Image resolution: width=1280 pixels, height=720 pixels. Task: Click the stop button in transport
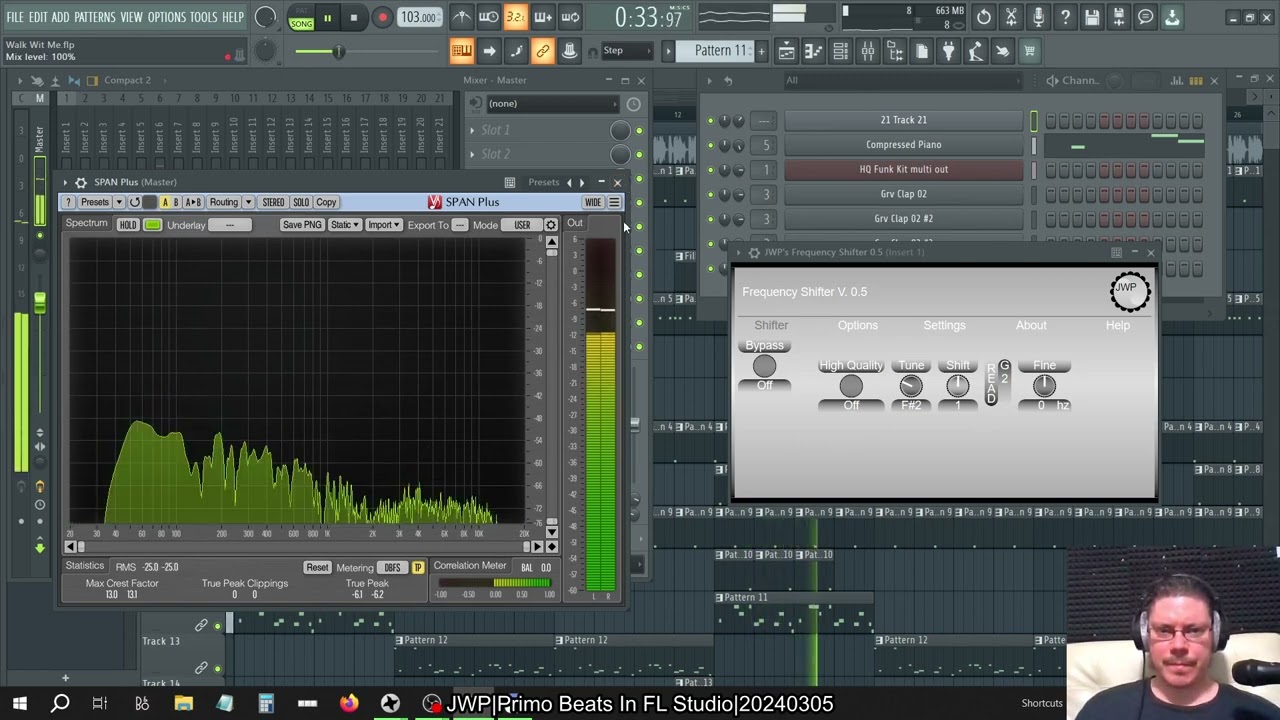(353, 18)
